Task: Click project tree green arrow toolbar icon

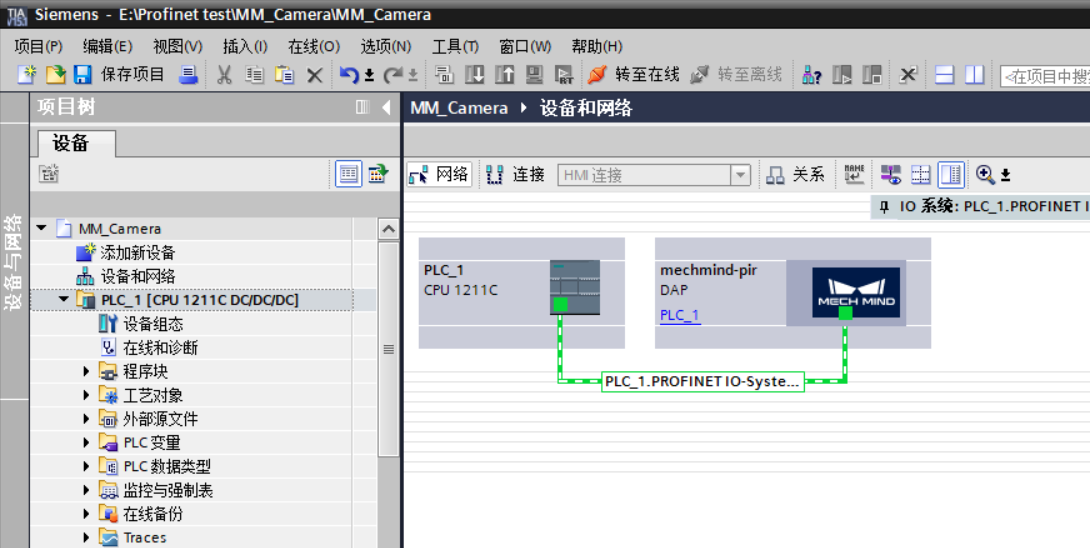Action: [378, 174]
